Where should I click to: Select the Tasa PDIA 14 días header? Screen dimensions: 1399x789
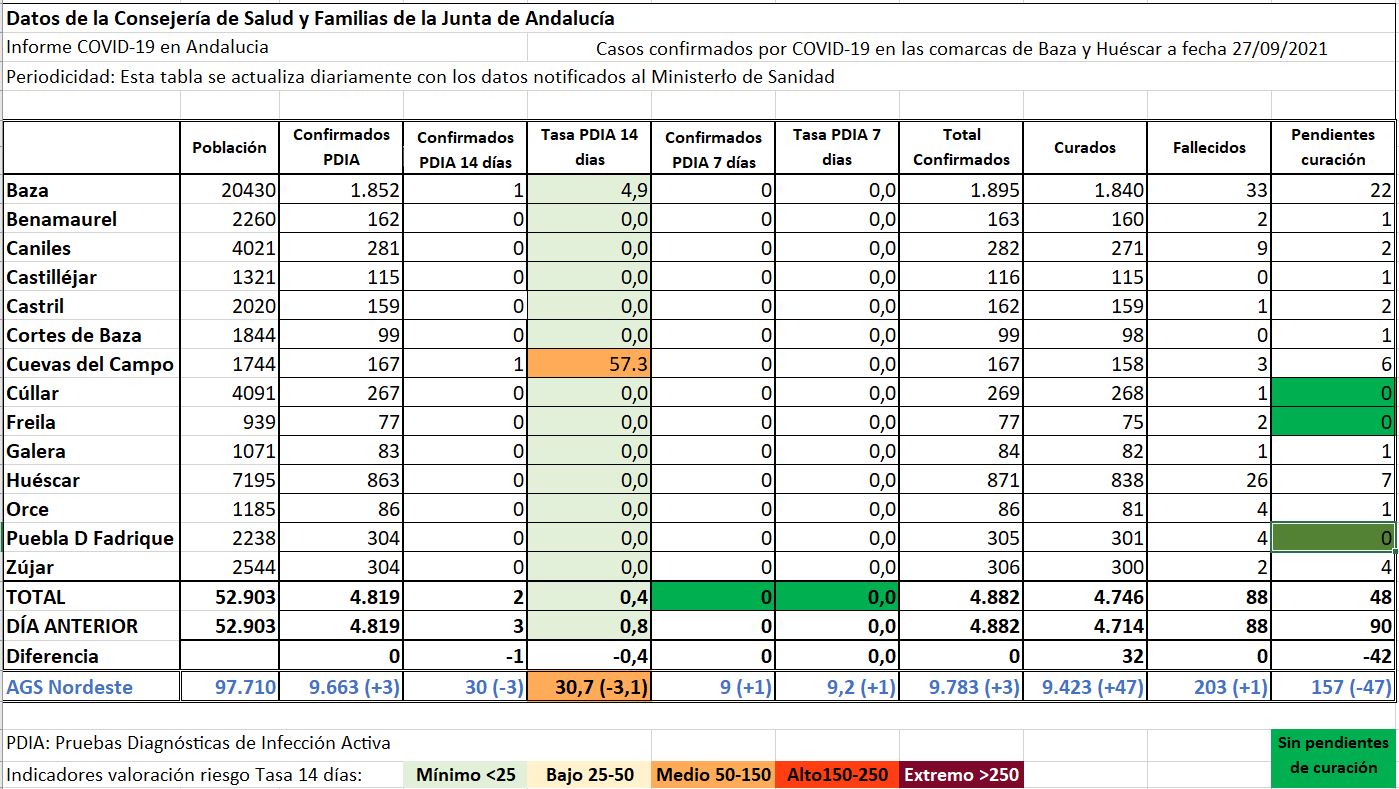tap(588, 147)
